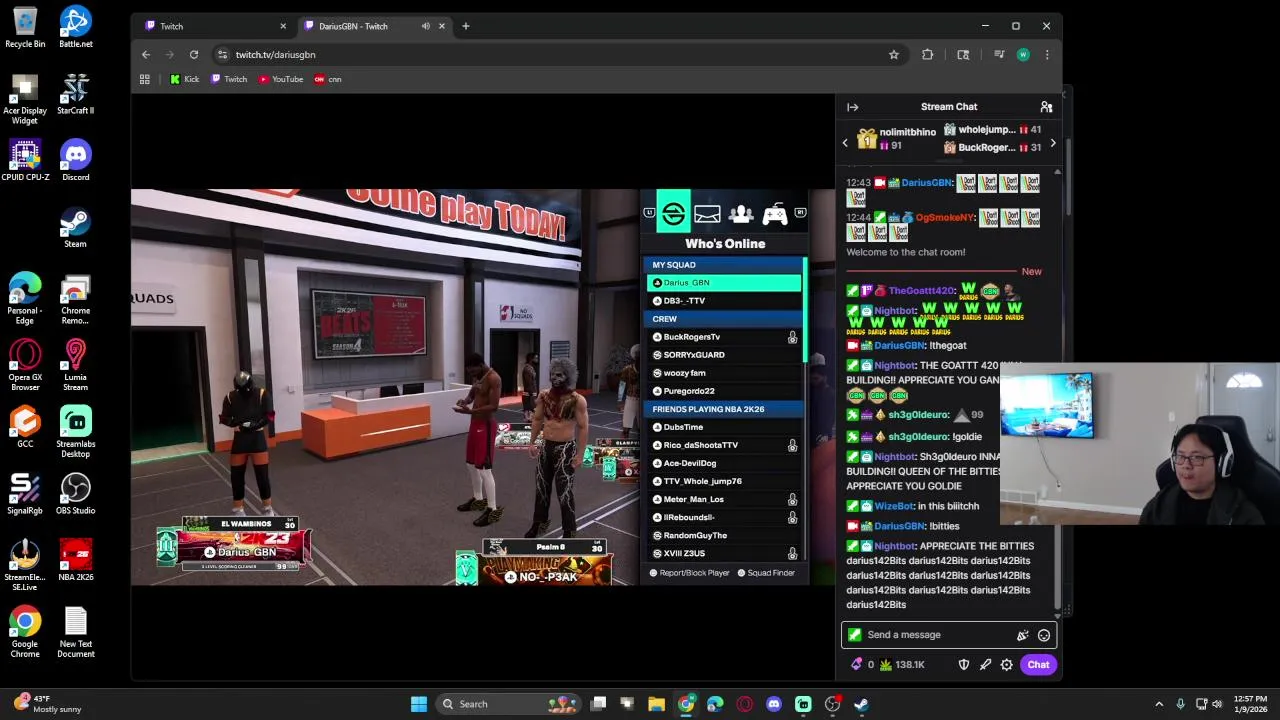Open weather widget showing 43°F
1280x720 pixels.
click(x=45, y=704)
